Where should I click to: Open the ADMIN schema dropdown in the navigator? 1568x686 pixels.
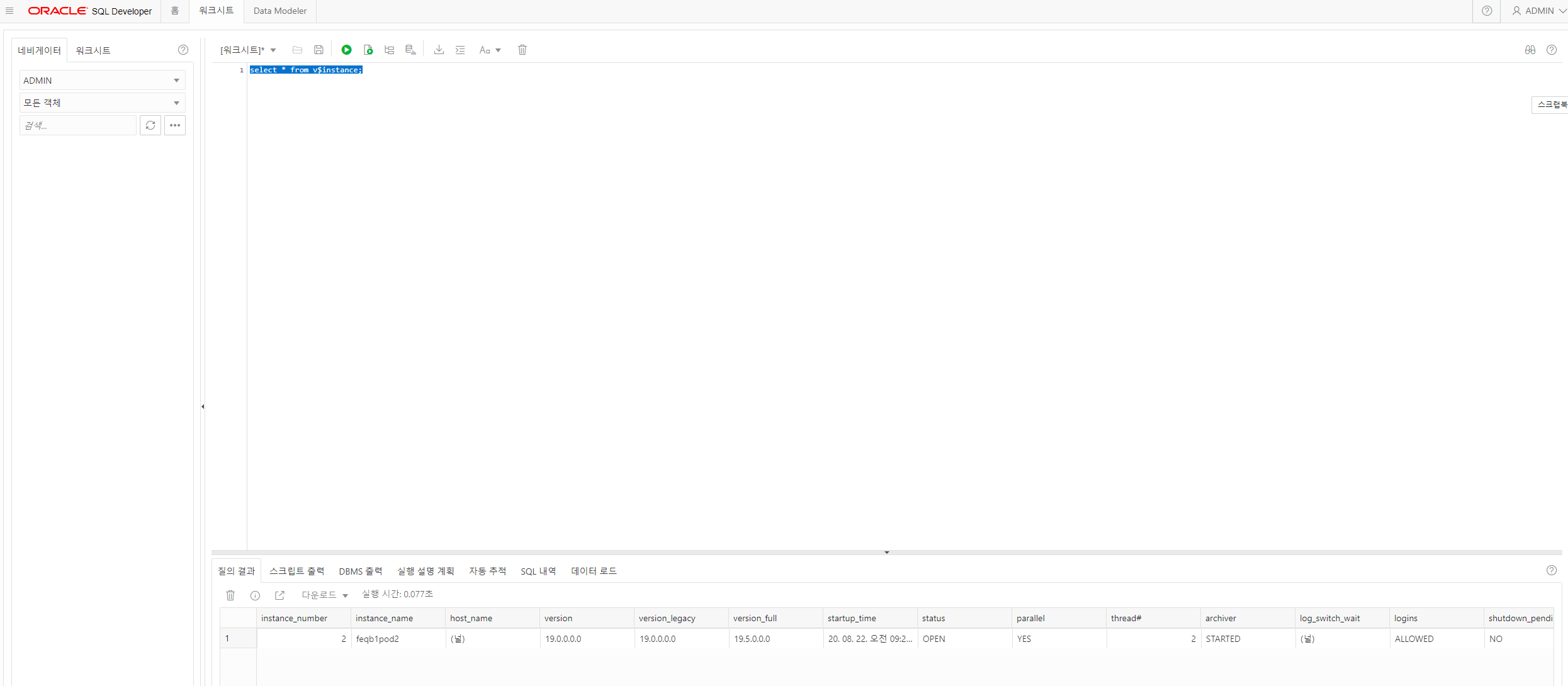click(103, 81)
